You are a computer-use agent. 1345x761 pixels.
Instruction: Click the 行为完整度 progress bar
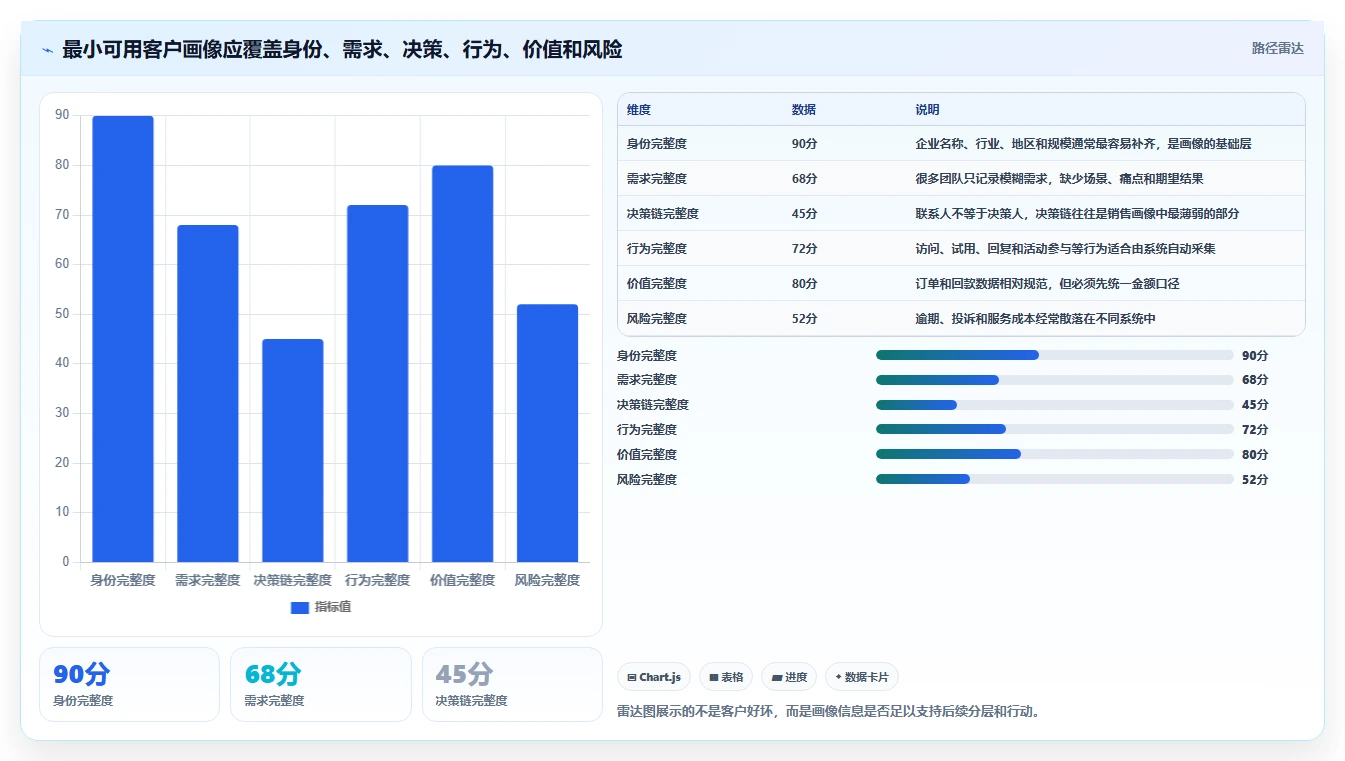(1054, 429)
